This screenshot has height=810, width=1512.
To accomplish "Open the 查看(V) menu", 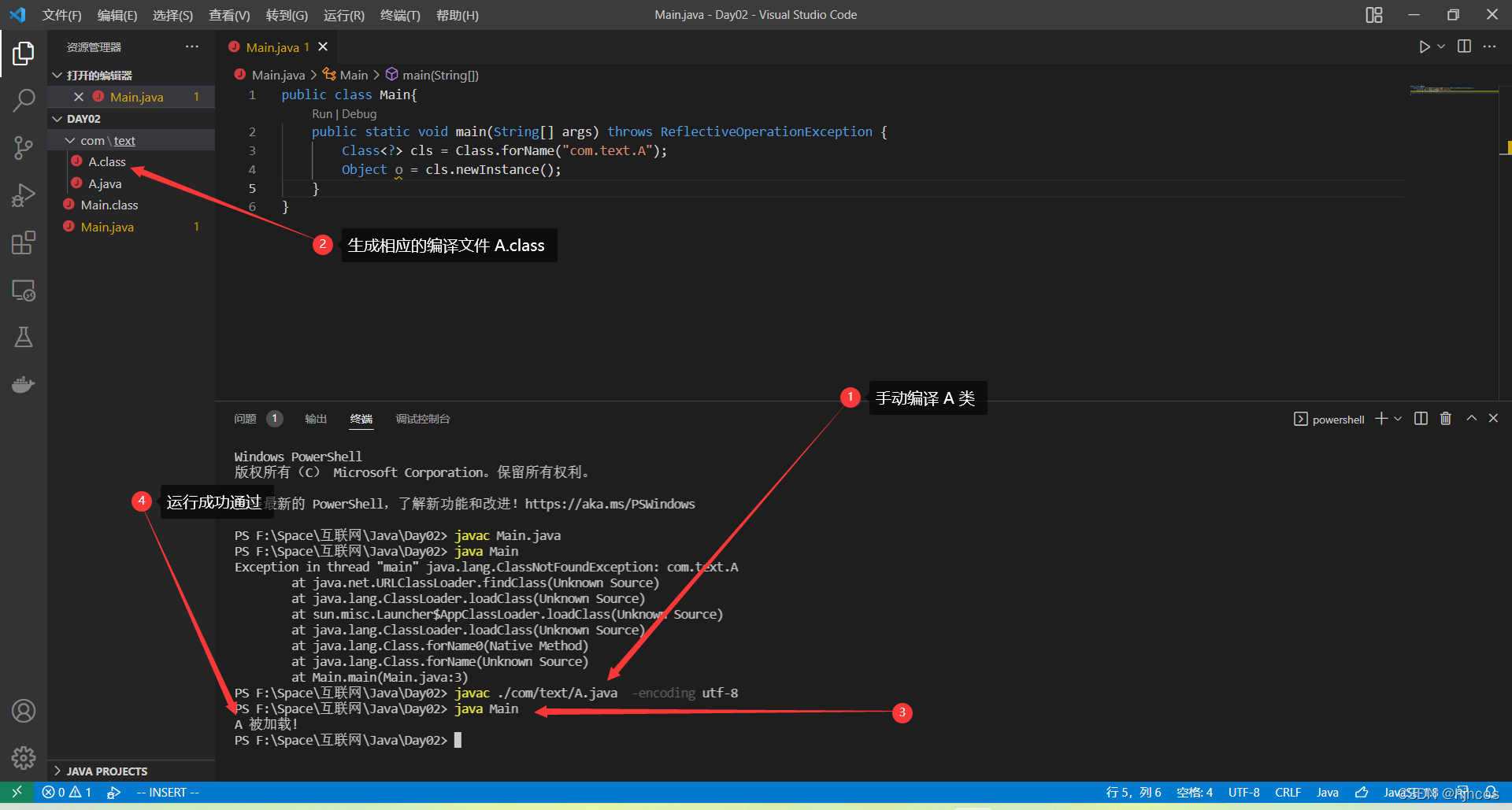I will click(x=229, y=15).
